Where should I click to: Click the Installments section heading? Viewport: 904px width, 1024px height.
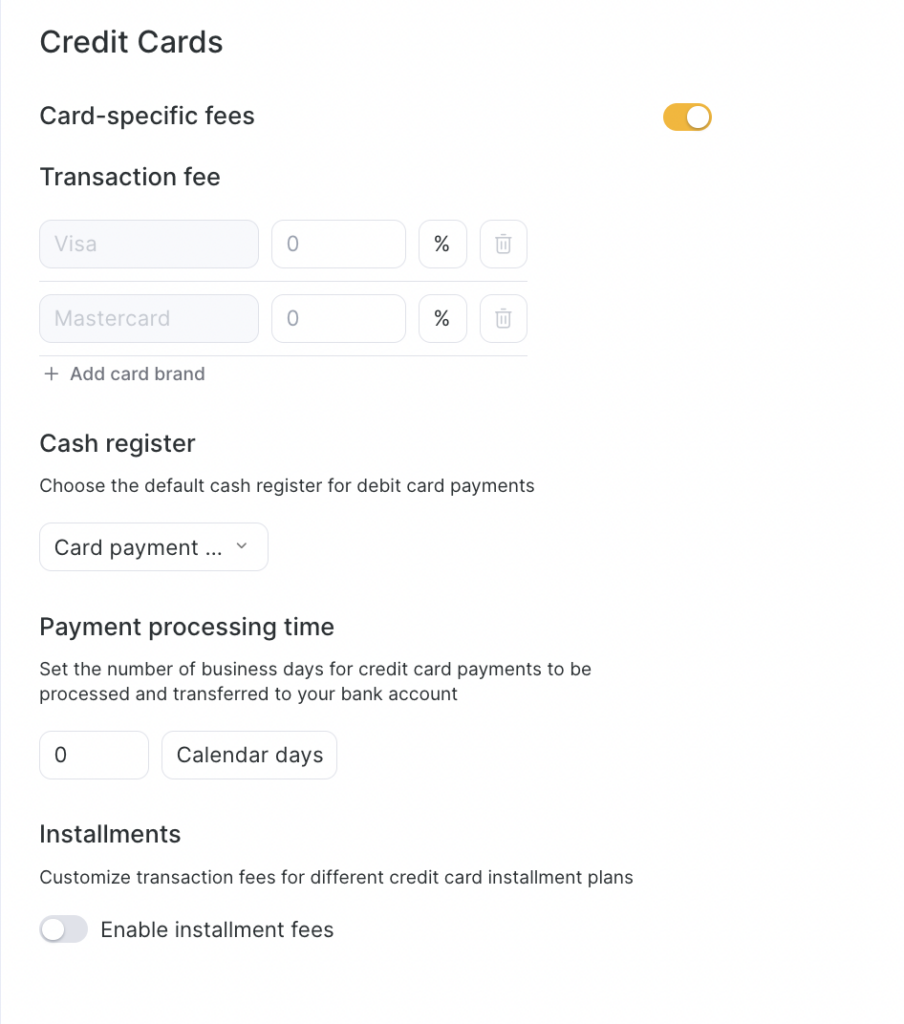click(x=110, y=834)
